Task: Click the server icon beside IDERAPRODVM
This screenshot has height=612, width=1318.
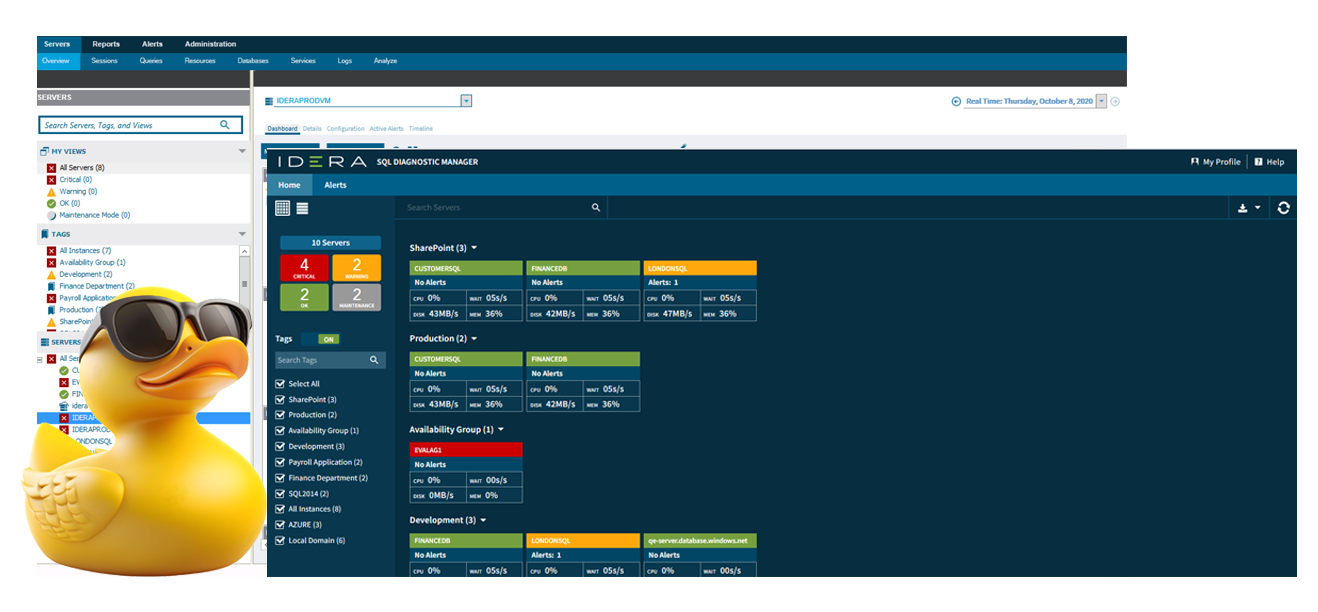Action: tap(269, 101)
